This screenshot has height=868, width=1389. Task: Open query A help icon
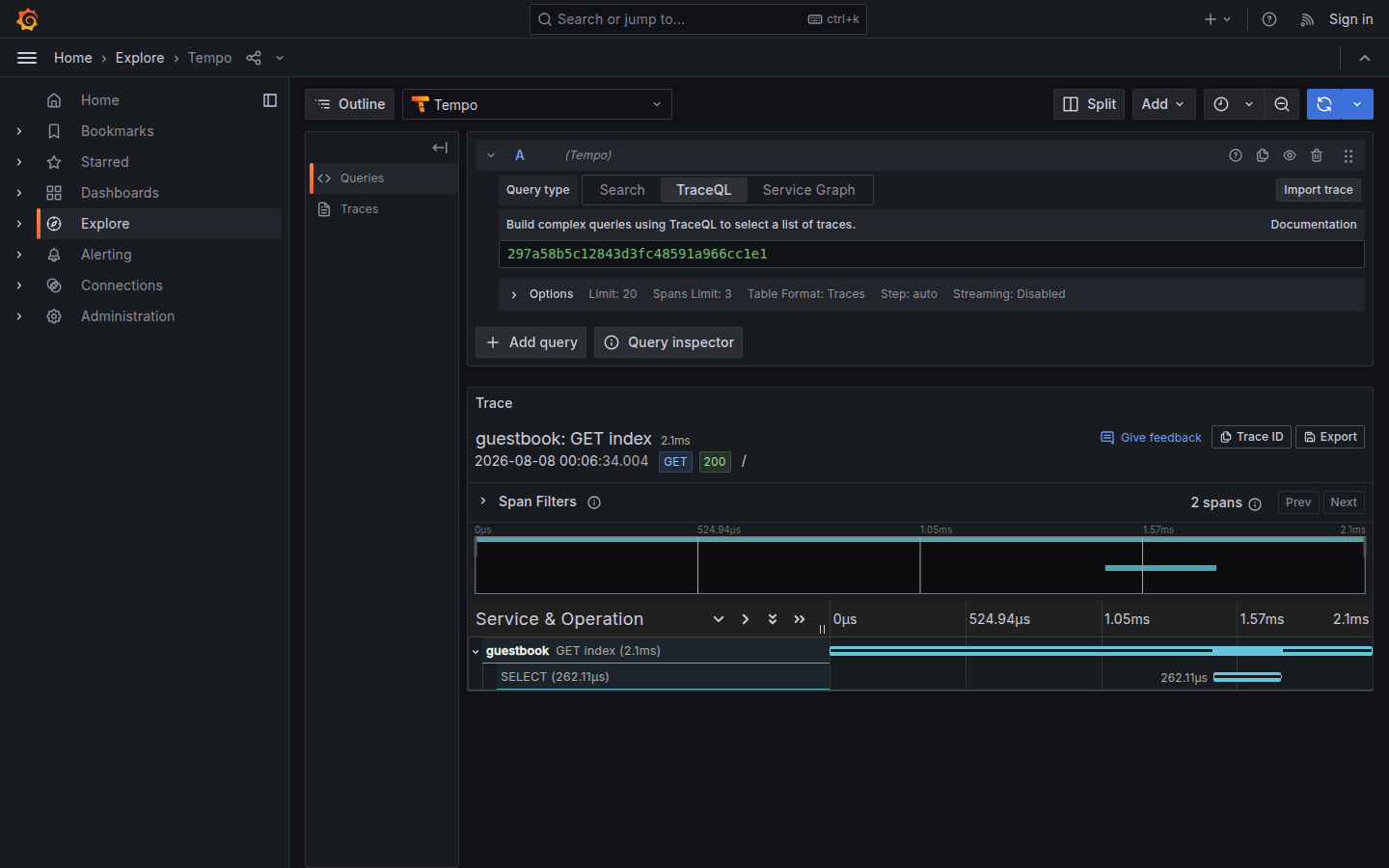click(1236, 155)
